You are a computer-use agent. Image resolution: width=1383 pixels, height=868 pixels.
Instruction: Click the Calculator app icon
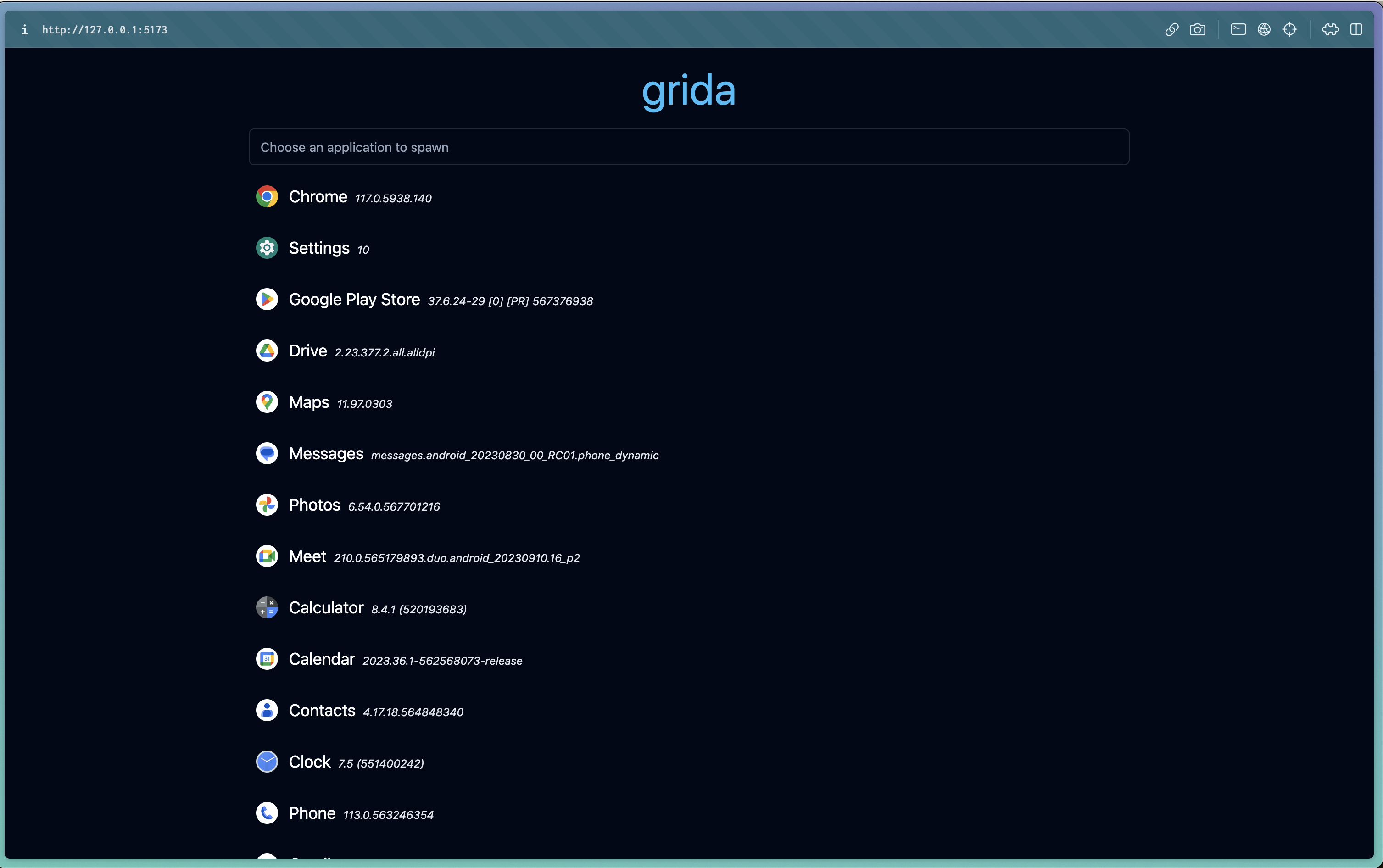pyautogui.click(x=267, y=608)
